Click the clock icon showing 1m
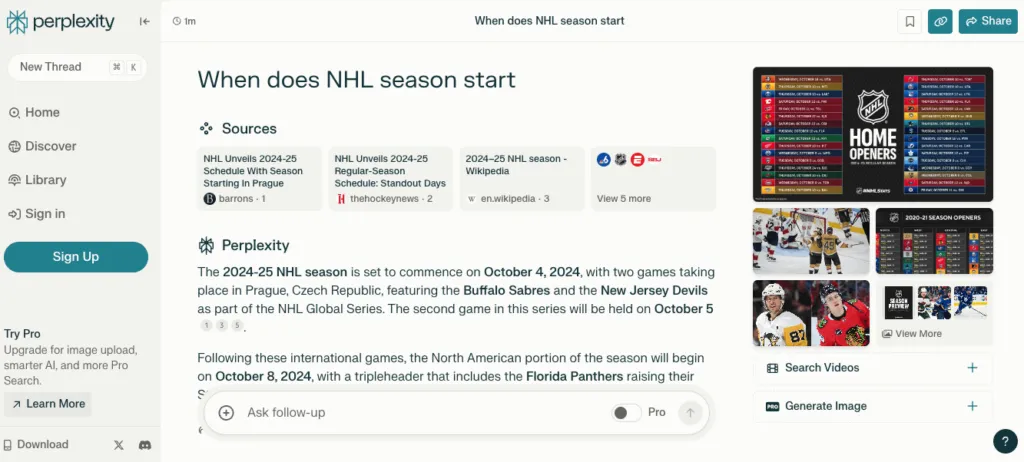The height and width of the screenshot is (462, 1024). (176, 22)
